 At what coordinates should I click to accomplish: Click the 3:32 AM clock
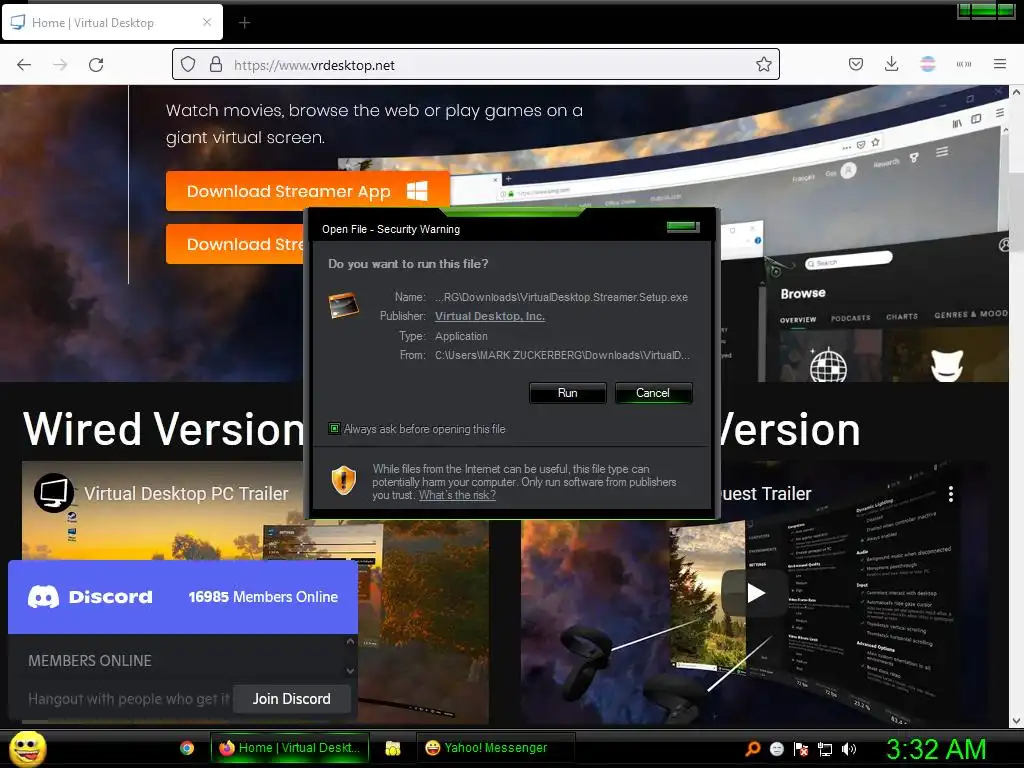click(x=936, y=749)
